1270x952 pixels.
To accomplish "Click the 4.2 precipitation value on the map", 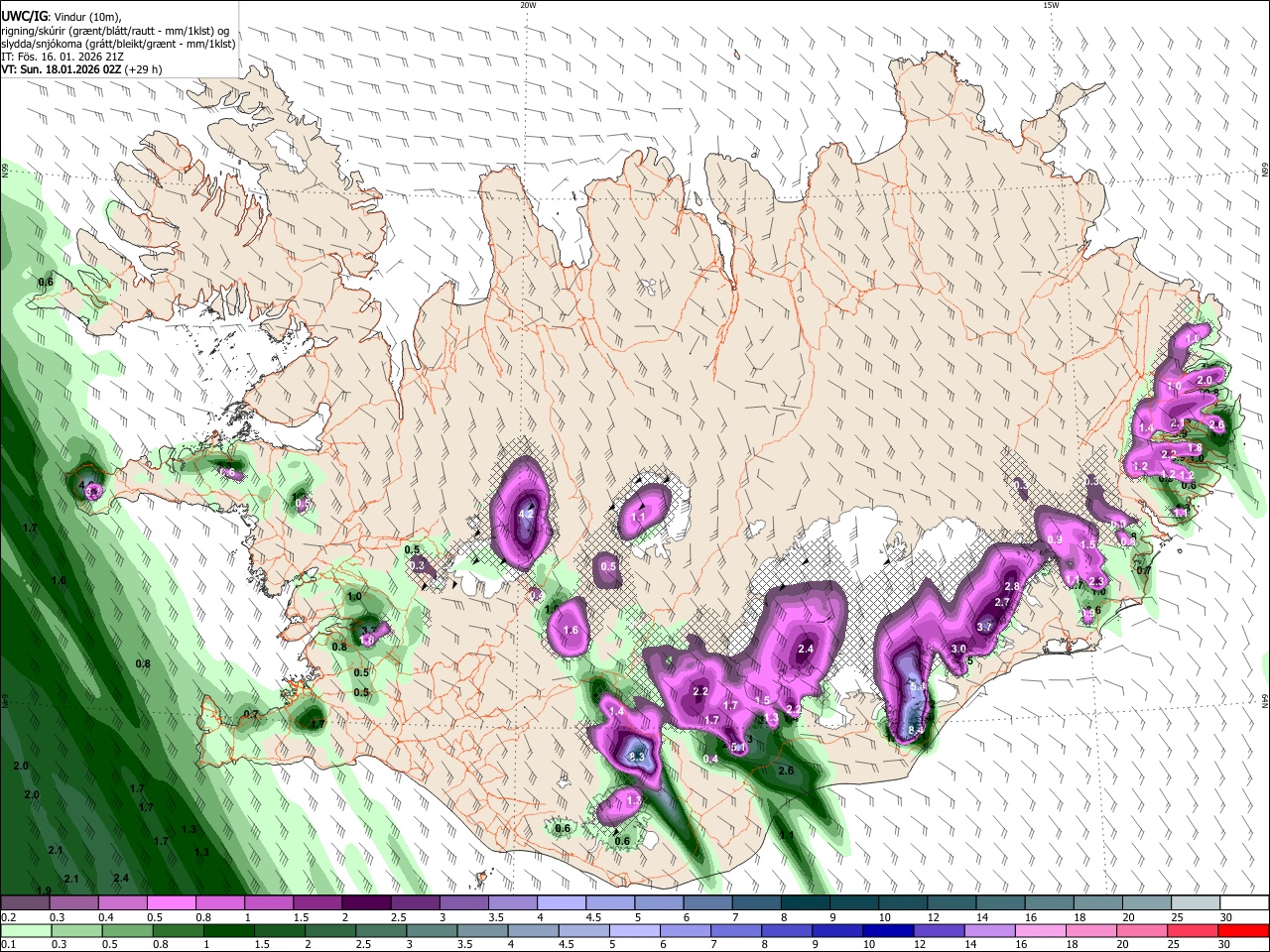I will pos(527,514).
